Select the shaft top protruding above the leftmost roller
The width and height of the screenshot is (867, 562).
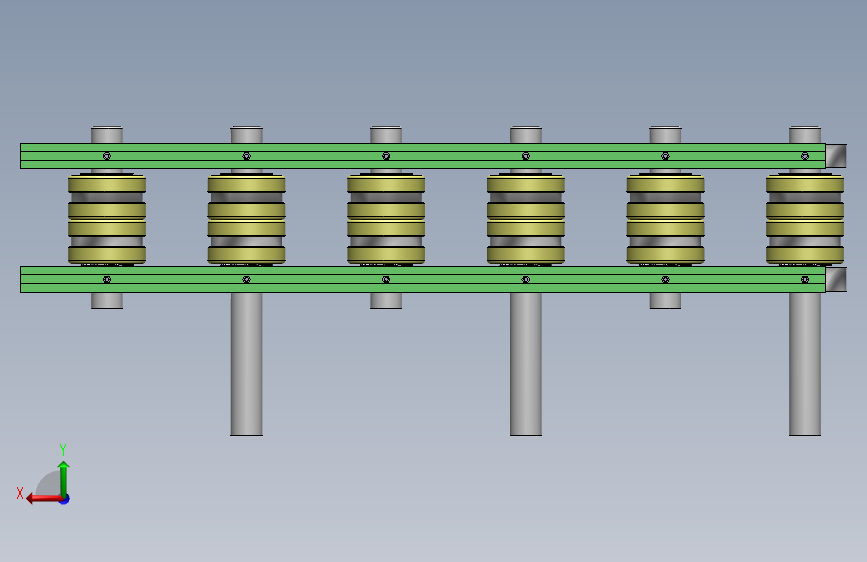pos(107,135)
